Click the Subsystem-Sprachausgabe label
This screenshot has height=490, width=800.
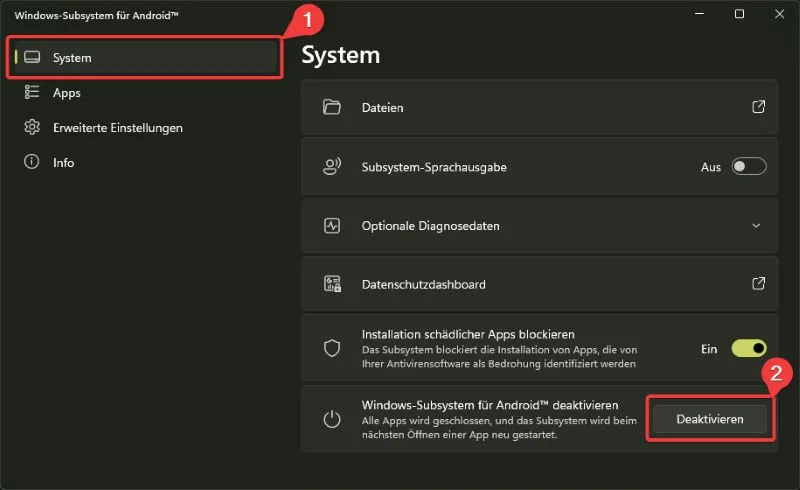pyautogui.click(x=434, y=167)
